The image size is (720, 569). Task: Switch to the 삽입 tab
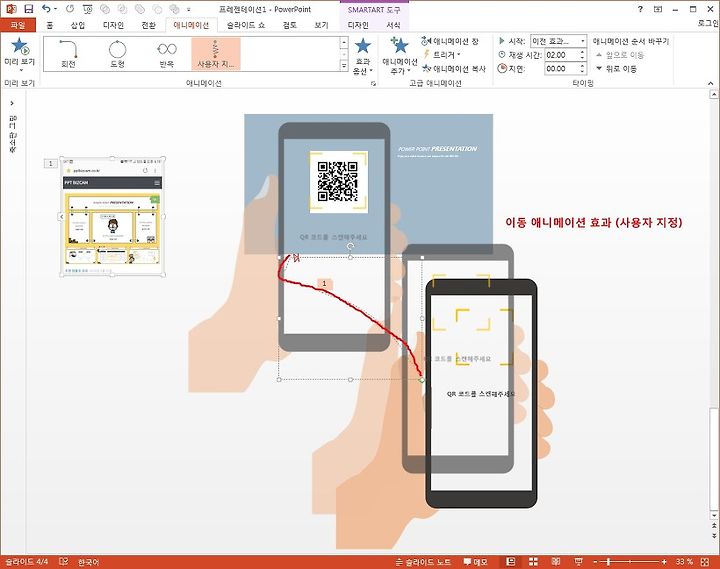78,25
